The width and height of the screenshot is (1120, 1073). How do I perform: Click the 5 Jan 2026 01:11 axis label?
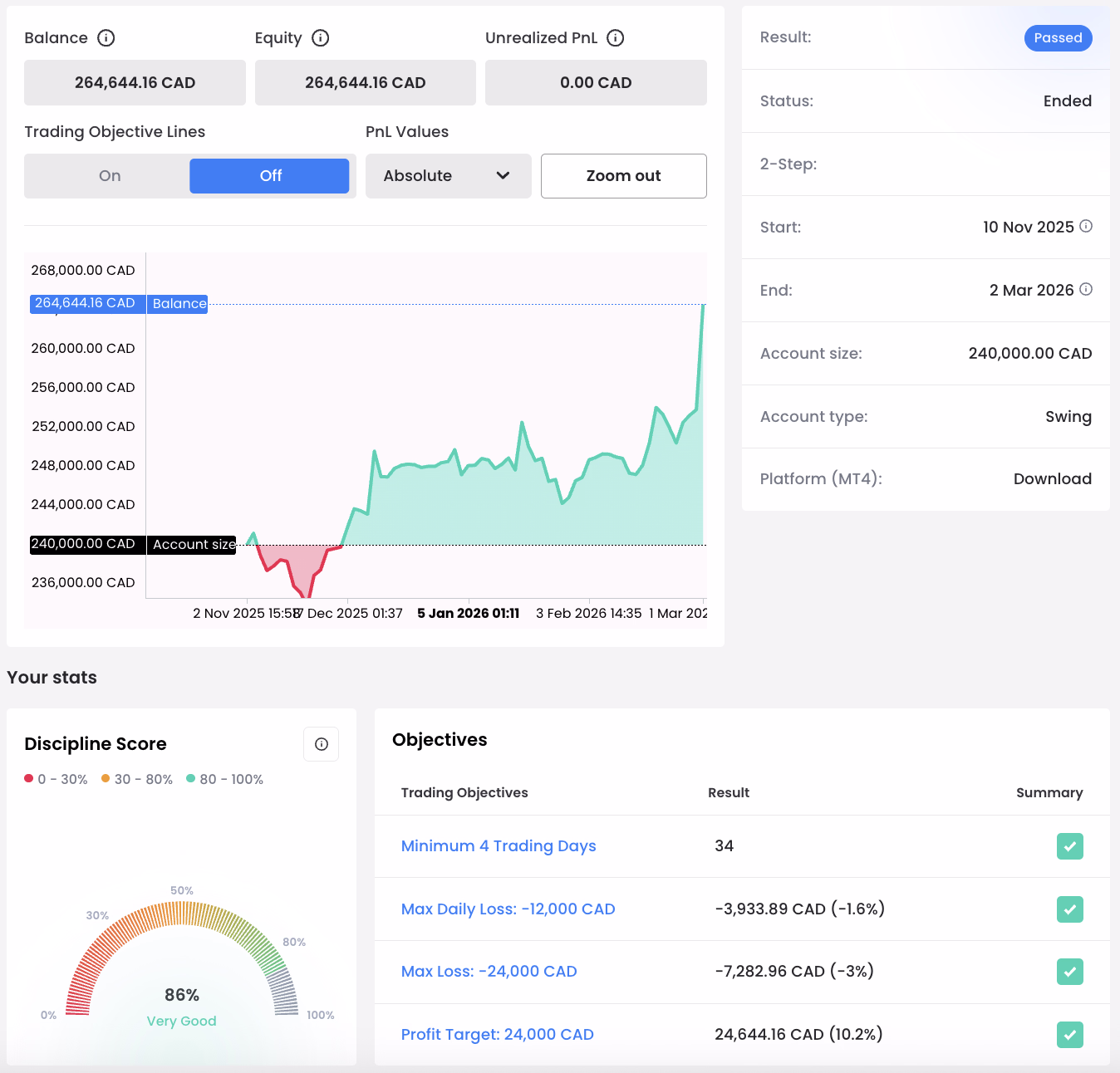click(x=469, y=614)
